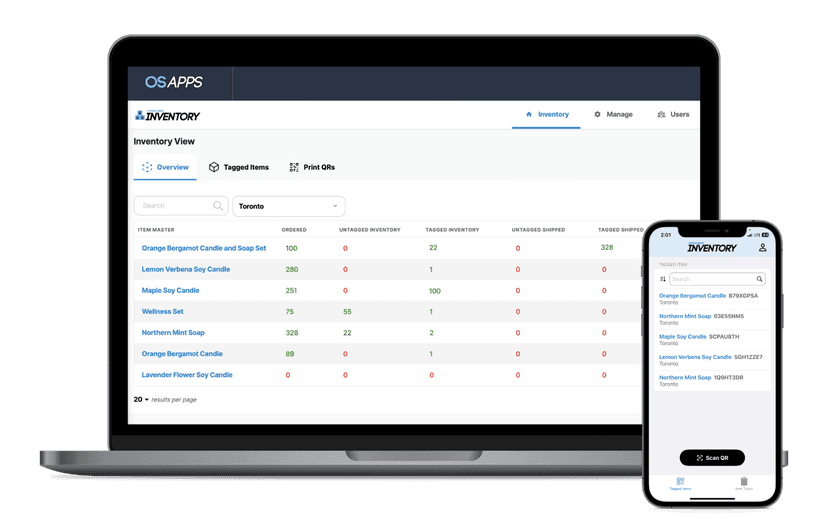The image size is (828, 524).
Task: Switch to the Inventory top menu
Action: click(547, 114)
